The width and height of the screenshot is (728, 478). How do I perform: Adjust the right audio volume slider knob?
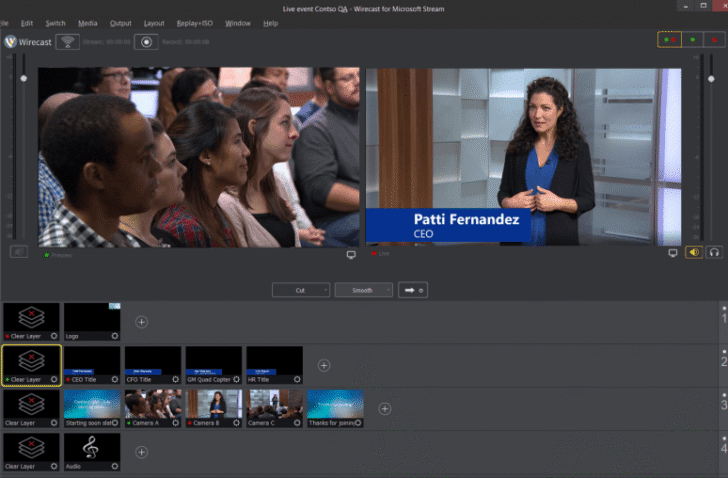711,79
